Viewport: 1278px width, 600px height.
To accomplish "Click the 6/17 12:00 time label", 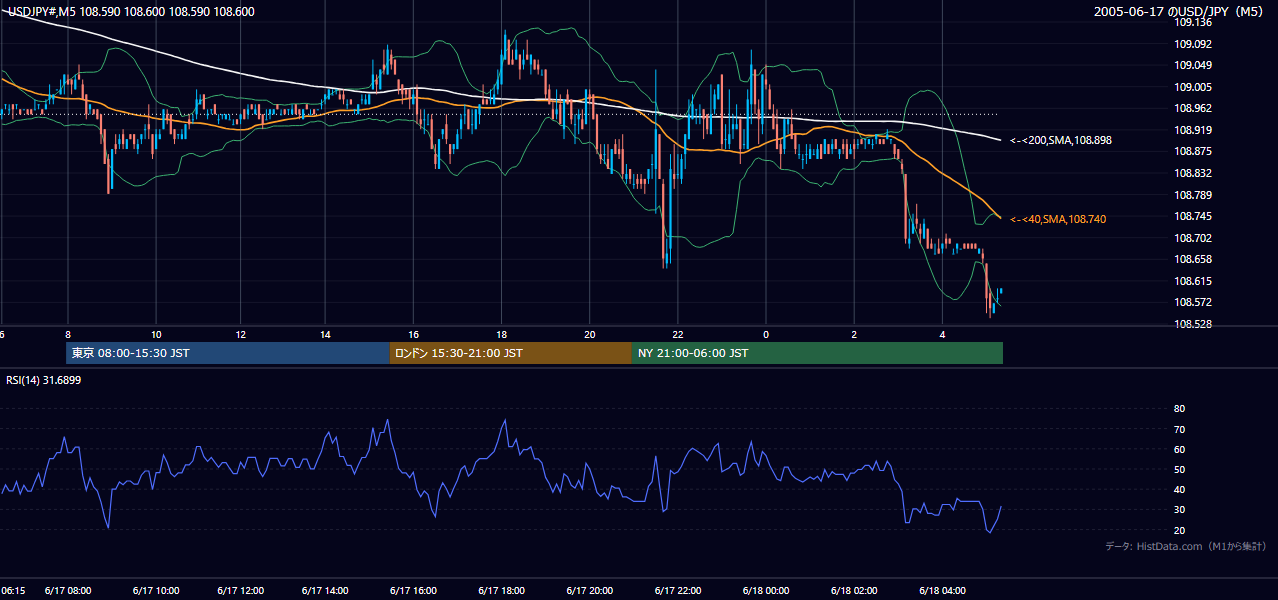I will (x=240, y=591).
